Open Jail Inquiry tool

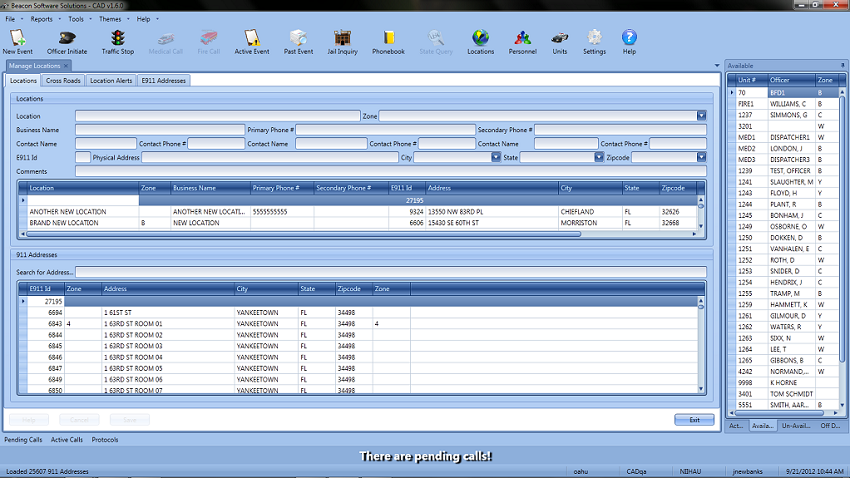pyautogui.click(x=341, y=38)
